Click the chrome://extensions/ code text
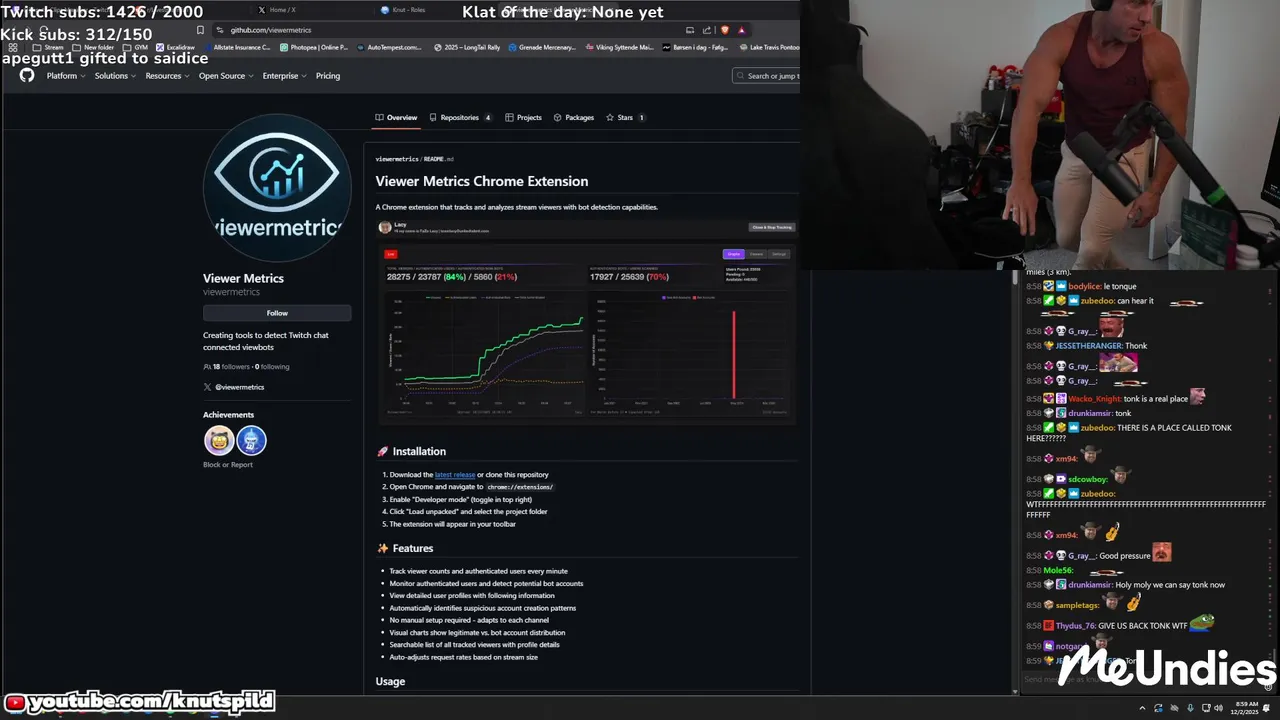 click(520, 487)
